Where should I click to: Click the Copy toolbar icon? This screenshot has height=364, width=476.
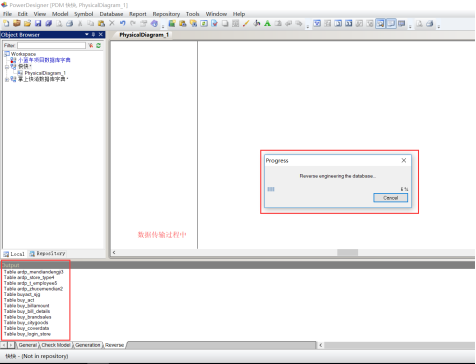coord(91,23)
